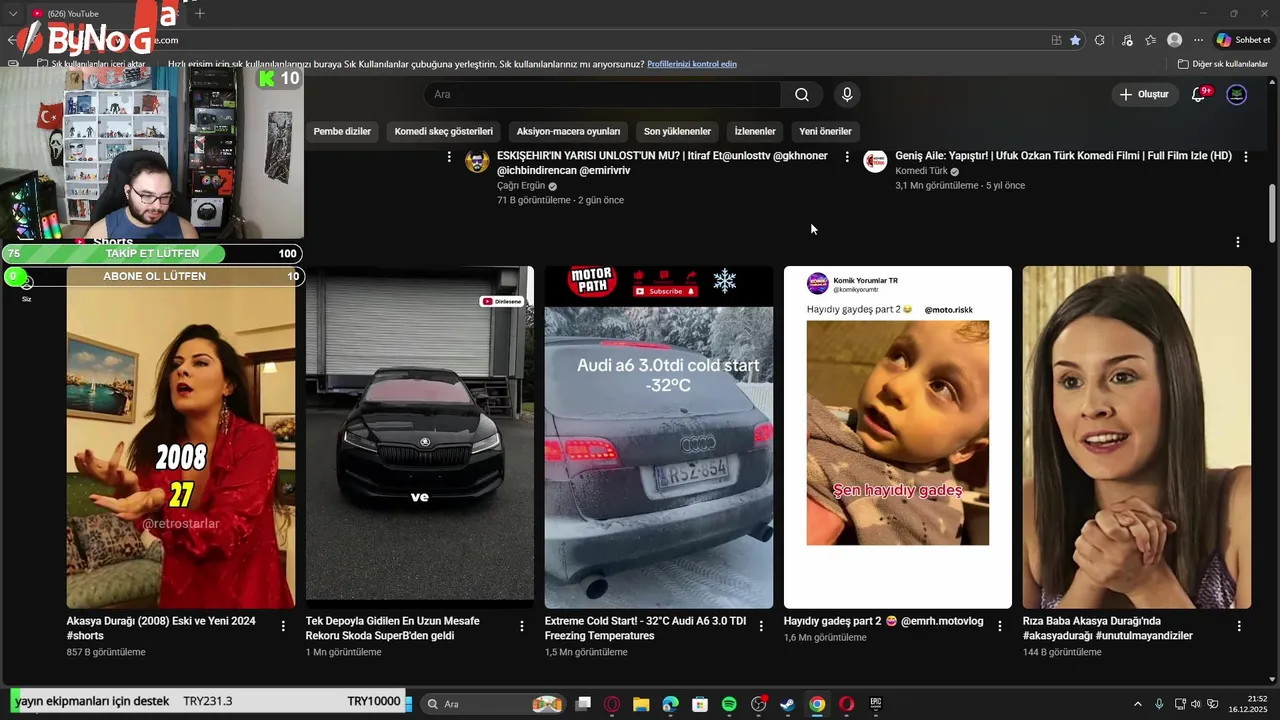The height and width of the screenshot is (720, 1280).
Task: Open a new browser tab with plus
Action: click(200, 13)
